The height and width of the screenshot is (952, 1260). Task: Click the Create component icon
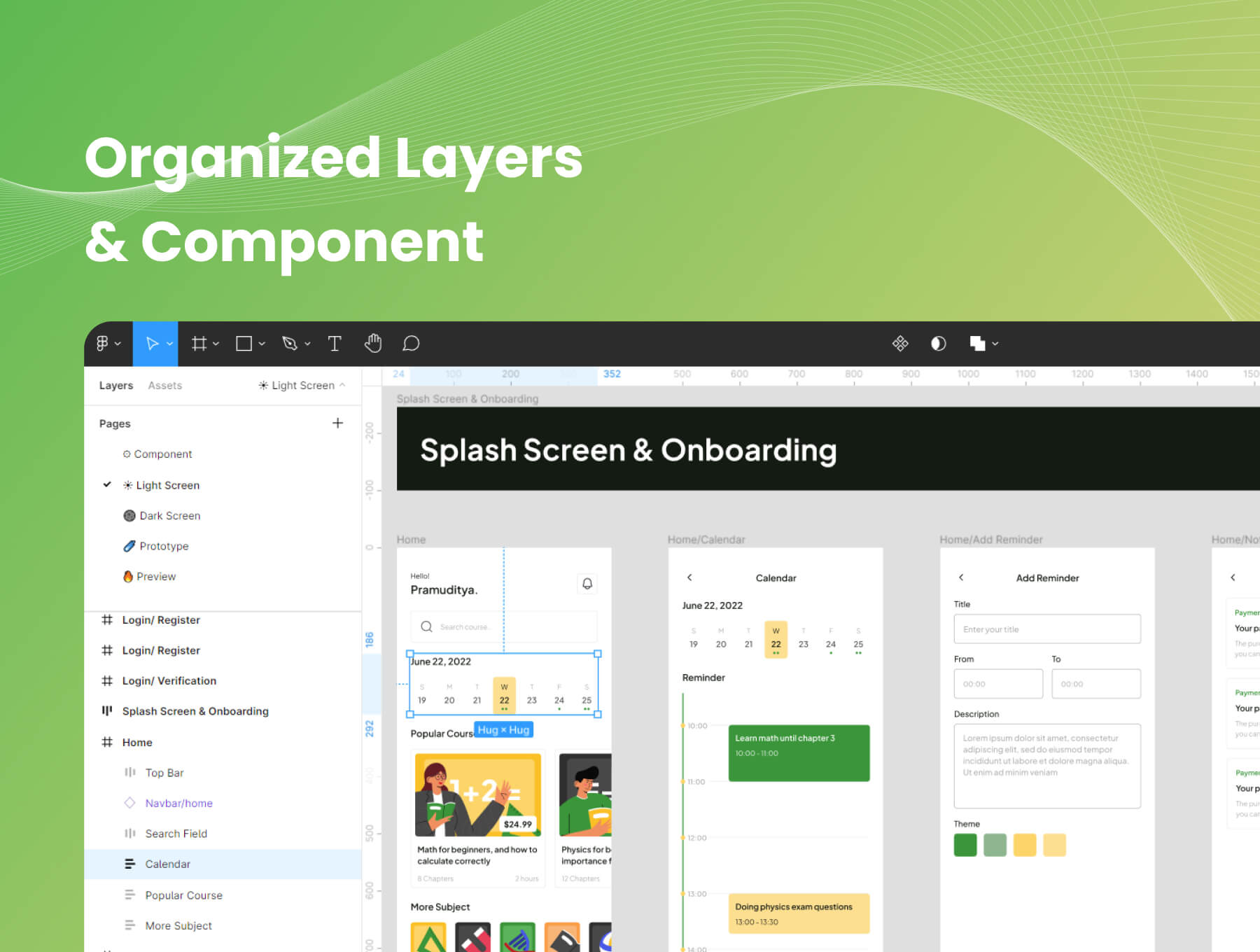click(900, 344)
